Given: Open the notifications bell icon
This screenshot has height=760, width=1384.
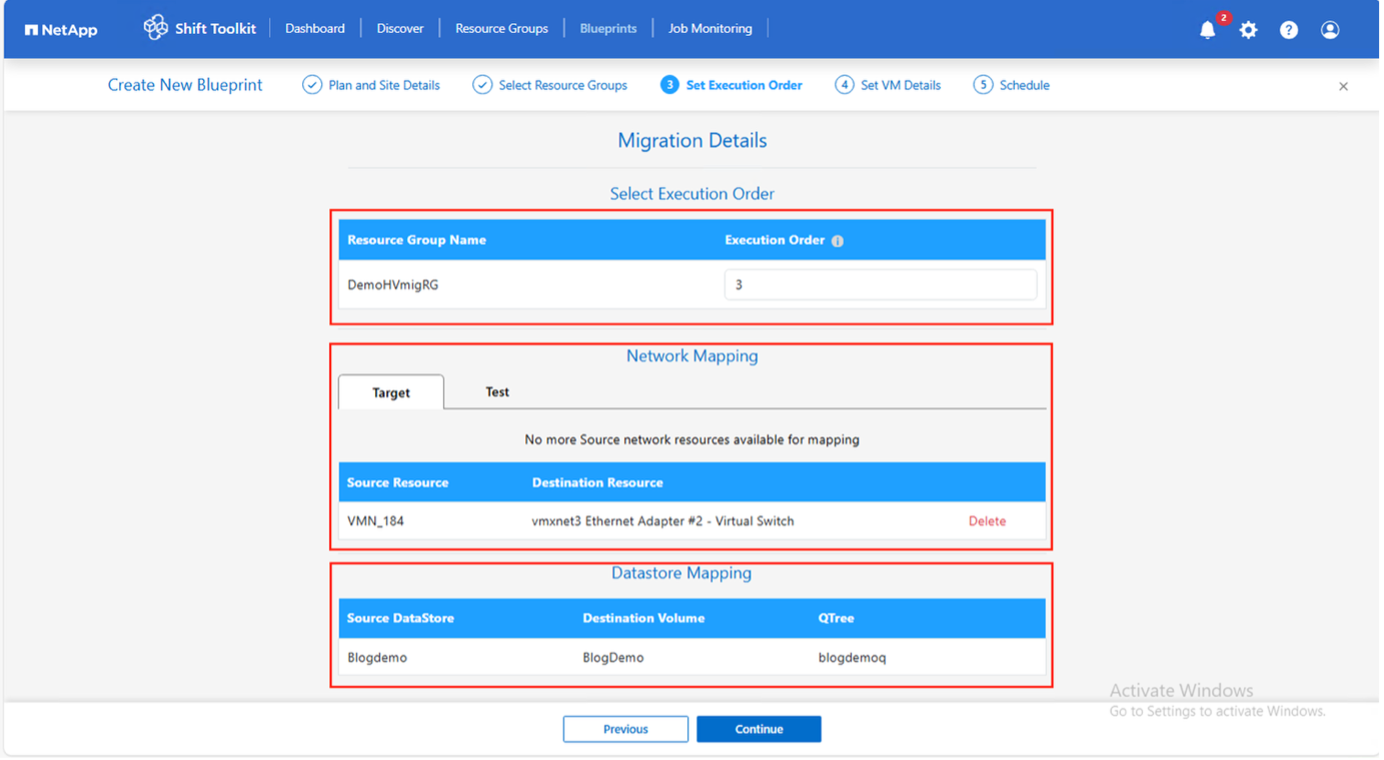Looking at the screenshot, I should tap(1207, 30).
